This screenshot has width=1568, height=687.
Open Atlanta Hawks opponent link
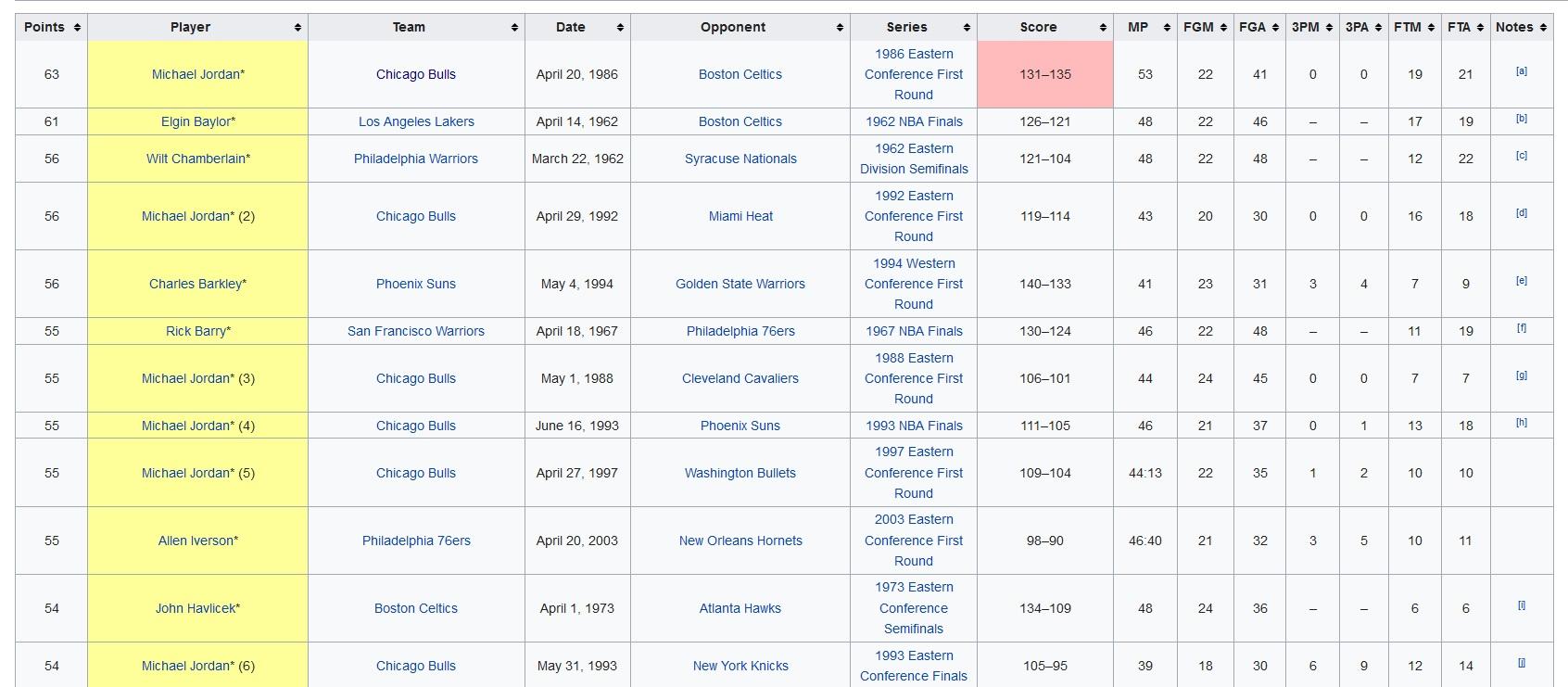coord(740,608)
